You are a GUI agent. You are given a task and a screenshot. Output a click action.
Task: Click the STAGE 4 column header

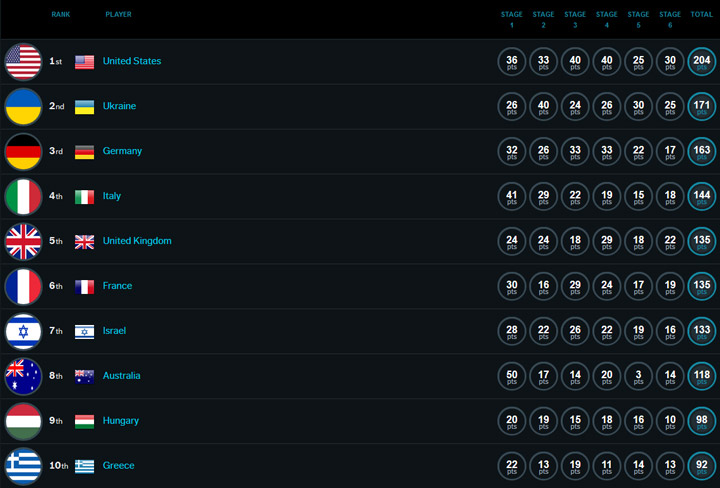pos(607,20)
